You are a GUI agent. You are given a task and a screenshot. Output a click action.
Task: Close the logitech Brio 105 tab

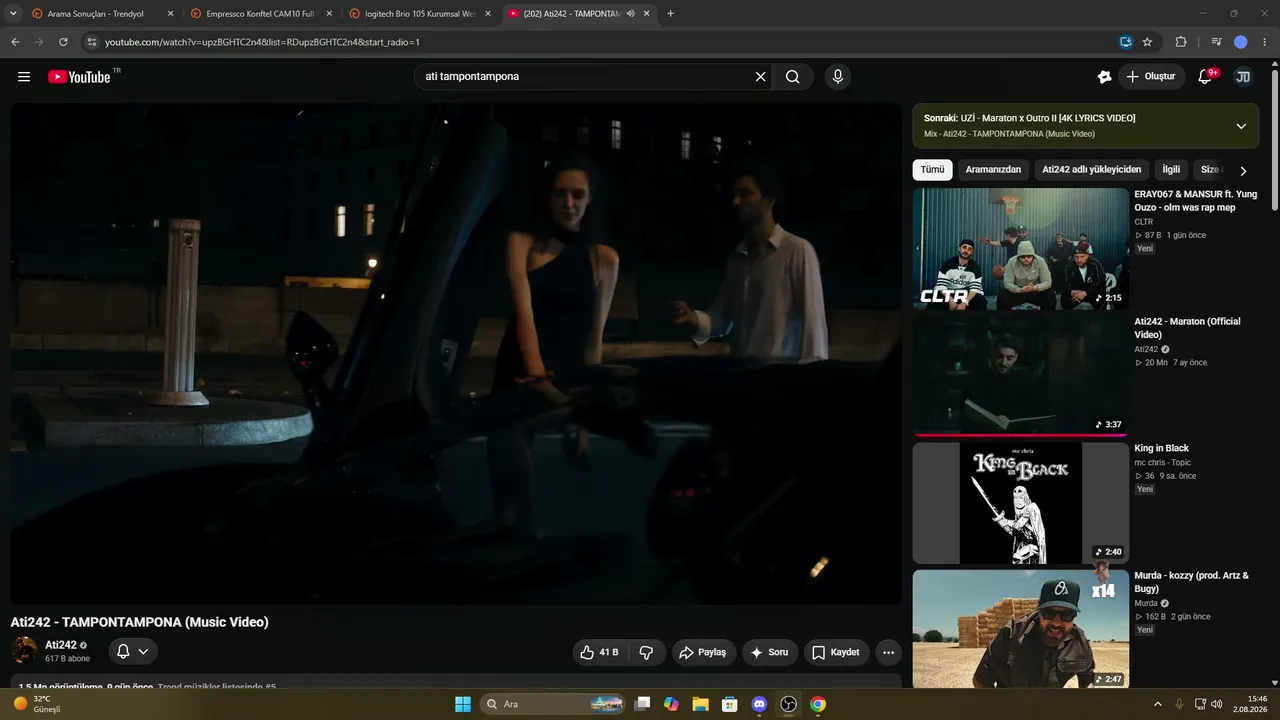click(x=488, y=14)
